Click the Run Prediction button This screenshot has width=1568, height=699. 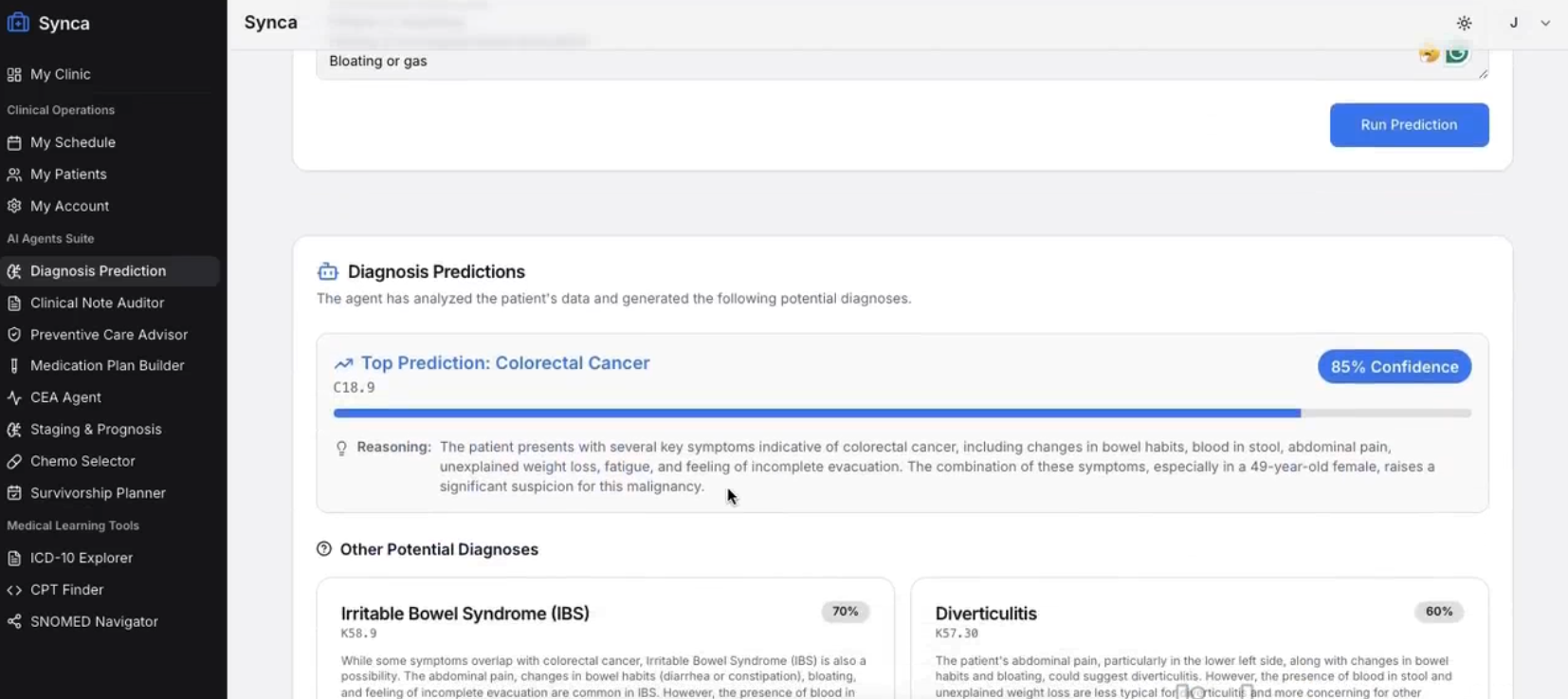1408,125
